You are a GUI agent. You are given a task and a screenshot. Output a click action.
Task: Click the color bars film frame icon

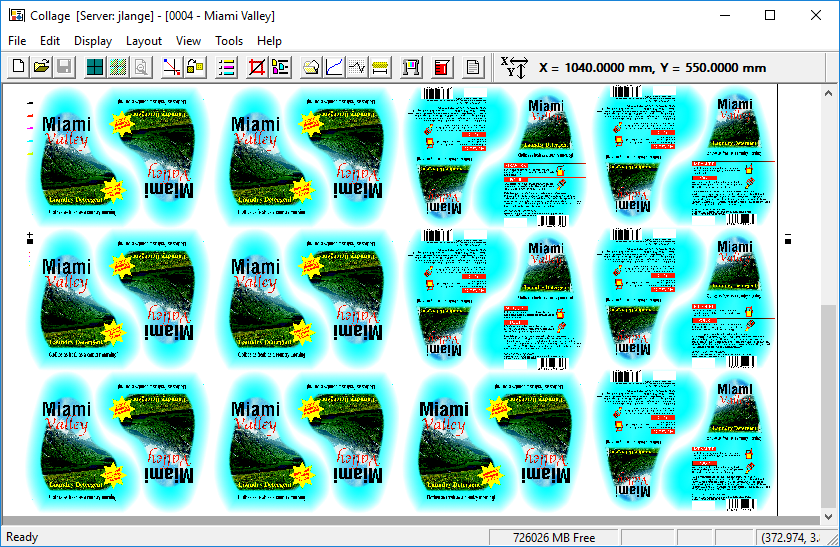click(411, 68)
